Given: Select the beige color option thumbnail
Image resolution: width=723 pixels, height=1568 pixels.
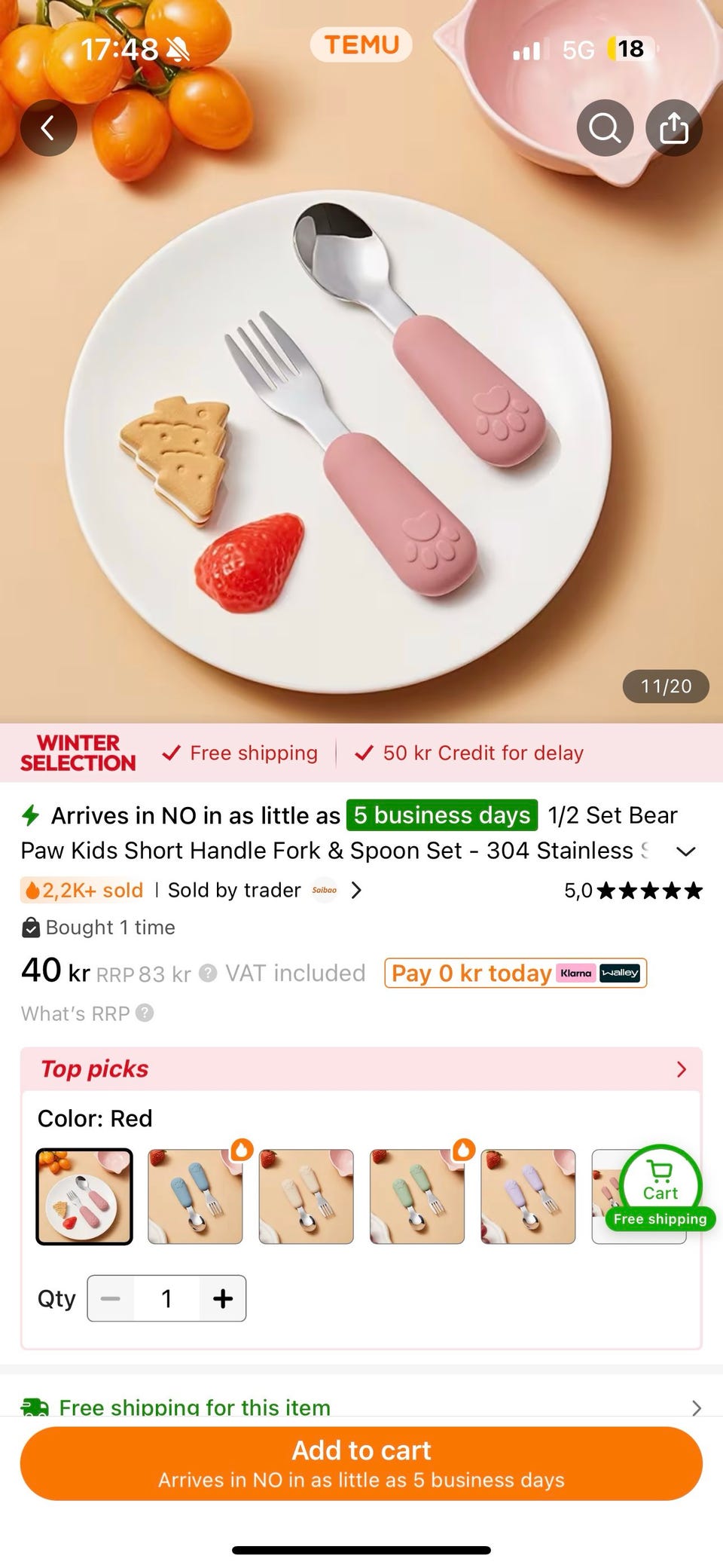Looking at the screenshot, I should pos(306,1196).
